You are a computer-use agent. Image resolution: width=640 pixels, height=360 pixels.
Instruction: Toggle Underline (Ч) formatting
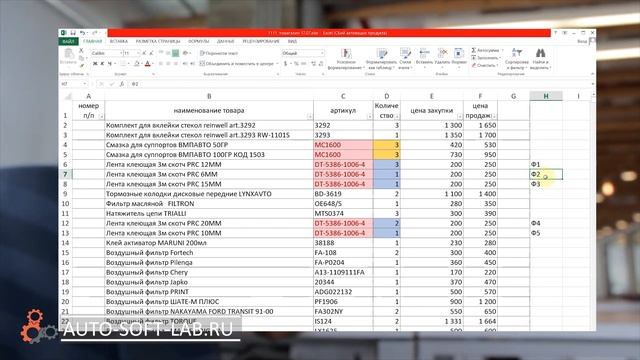tap(110, 64)
